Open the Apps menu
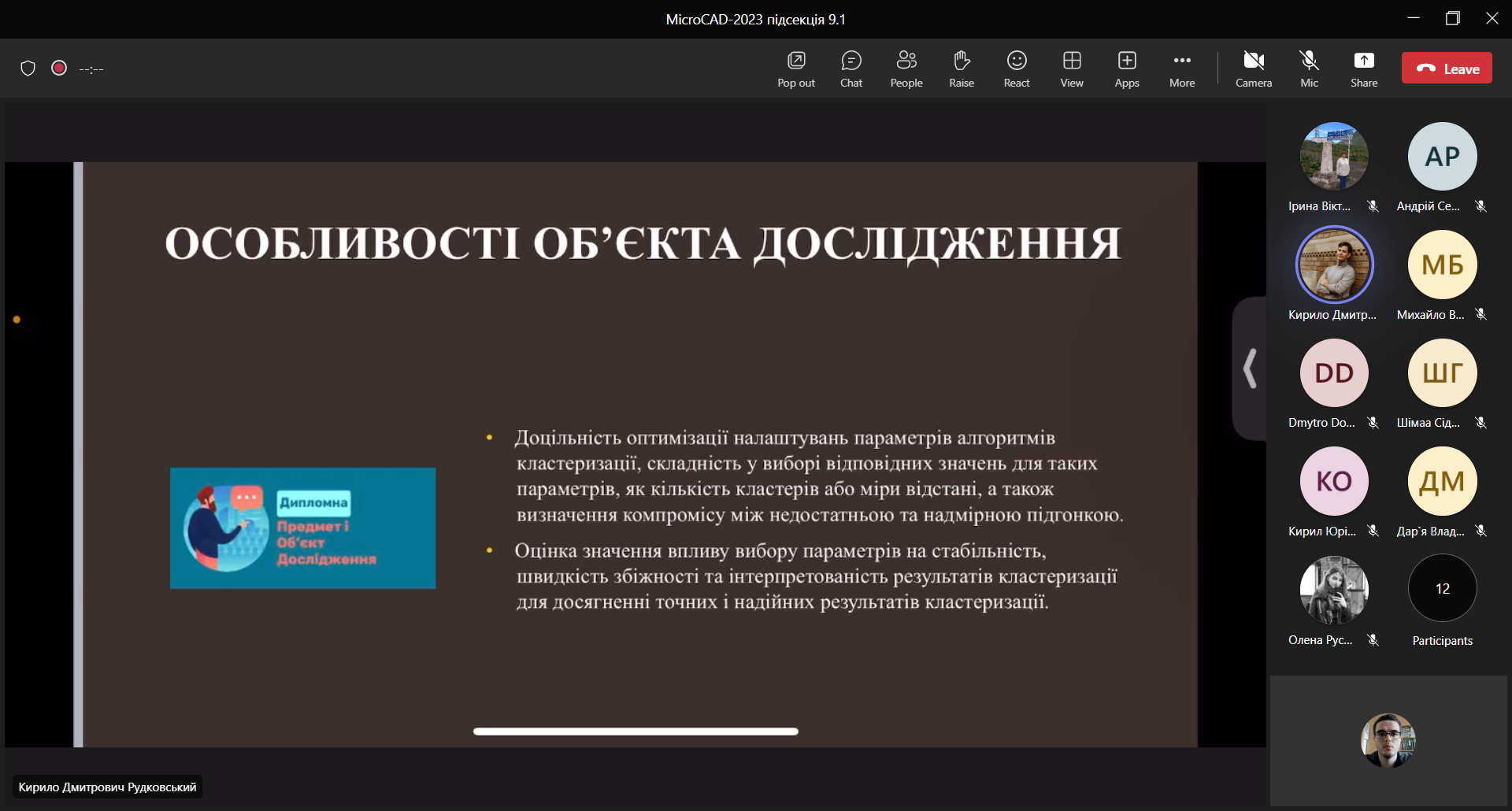Viewport: 1512px width, 811px height. 1126,69
